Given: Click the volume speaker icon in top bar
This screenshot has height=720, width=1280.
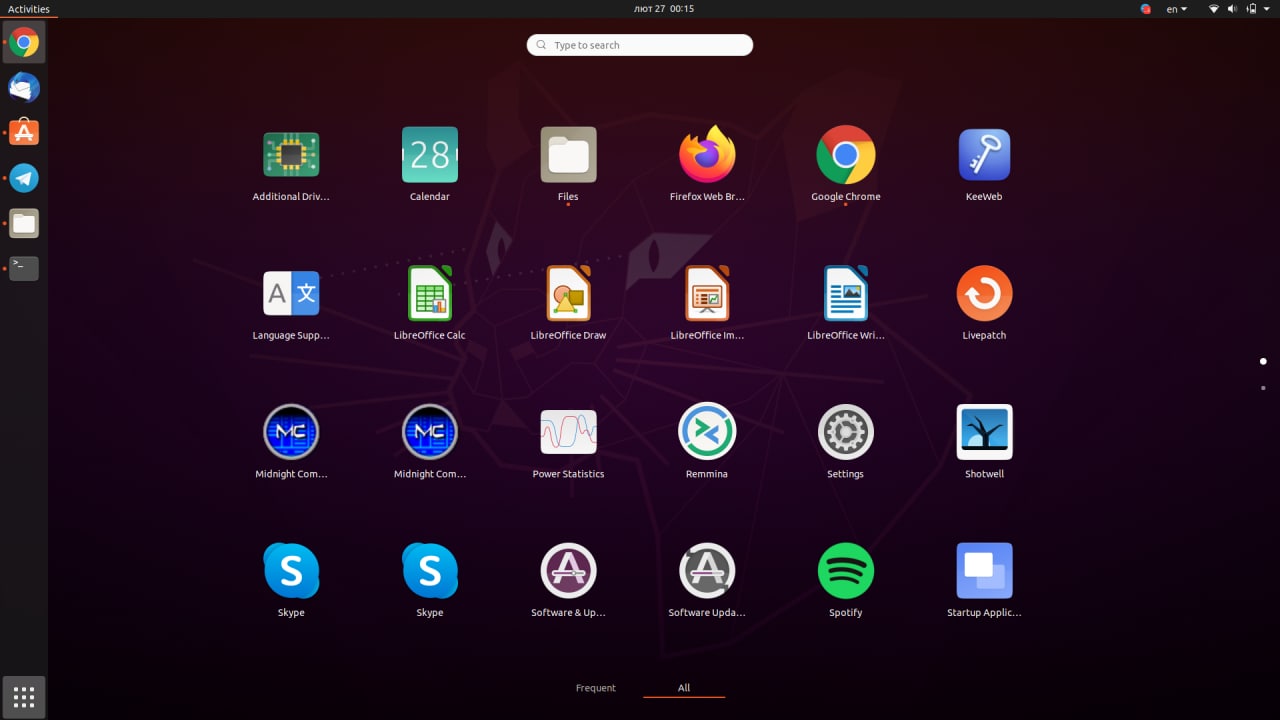Looking at the screenshot, I should [1233, 9].
